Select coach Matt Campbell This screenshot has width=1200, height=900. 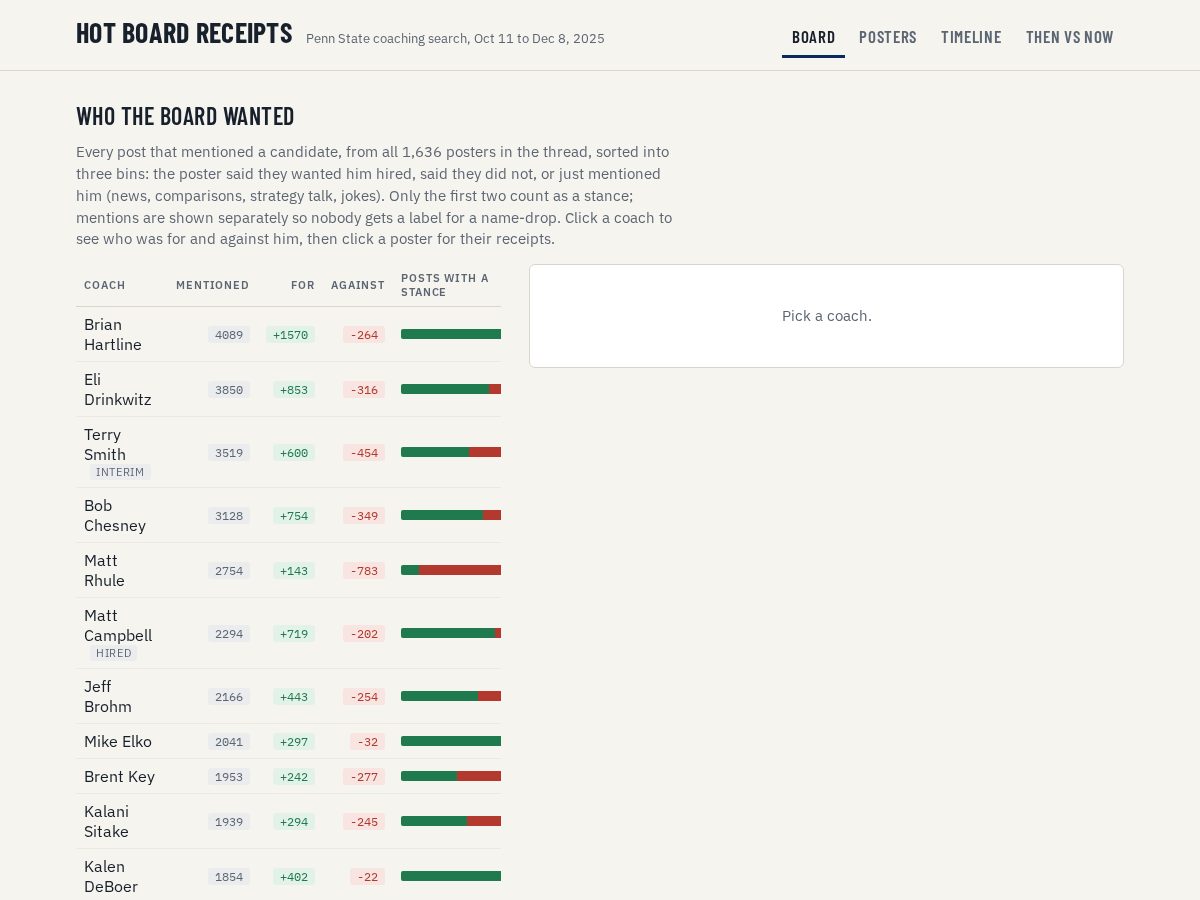[x=288, y=633]
